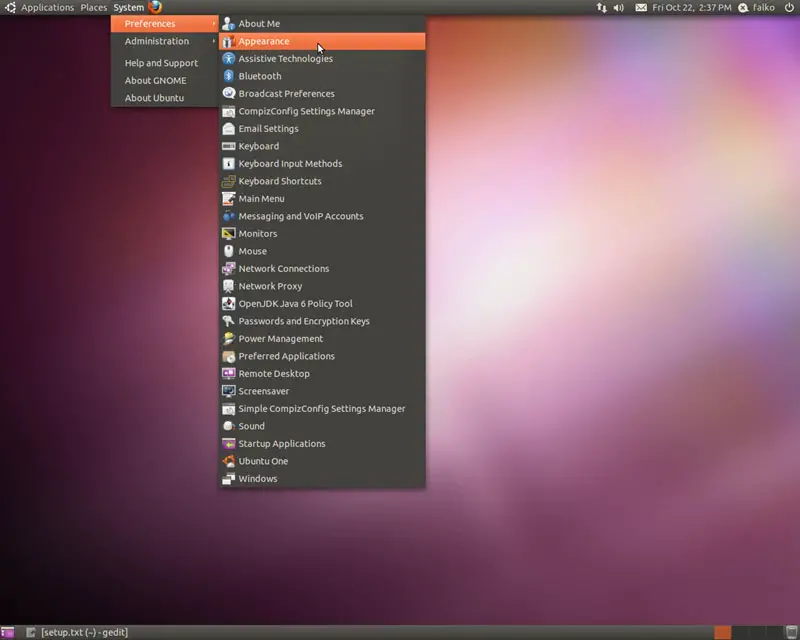800x640 pixels.
Task: Click the Keyboard Shortcuts icon
Action: tap(229, 181)
